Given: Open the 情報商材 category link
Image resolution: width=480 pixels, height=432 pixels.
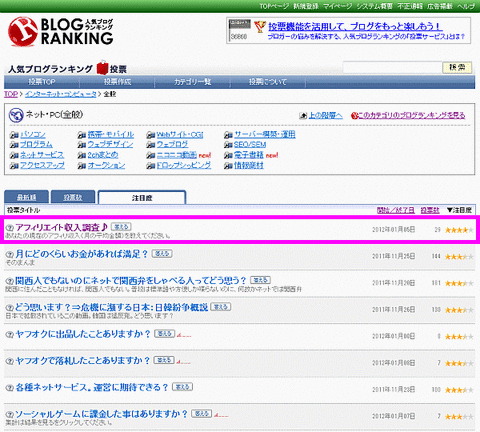Looking at the screenshot, I should click(x=249, y=166).
